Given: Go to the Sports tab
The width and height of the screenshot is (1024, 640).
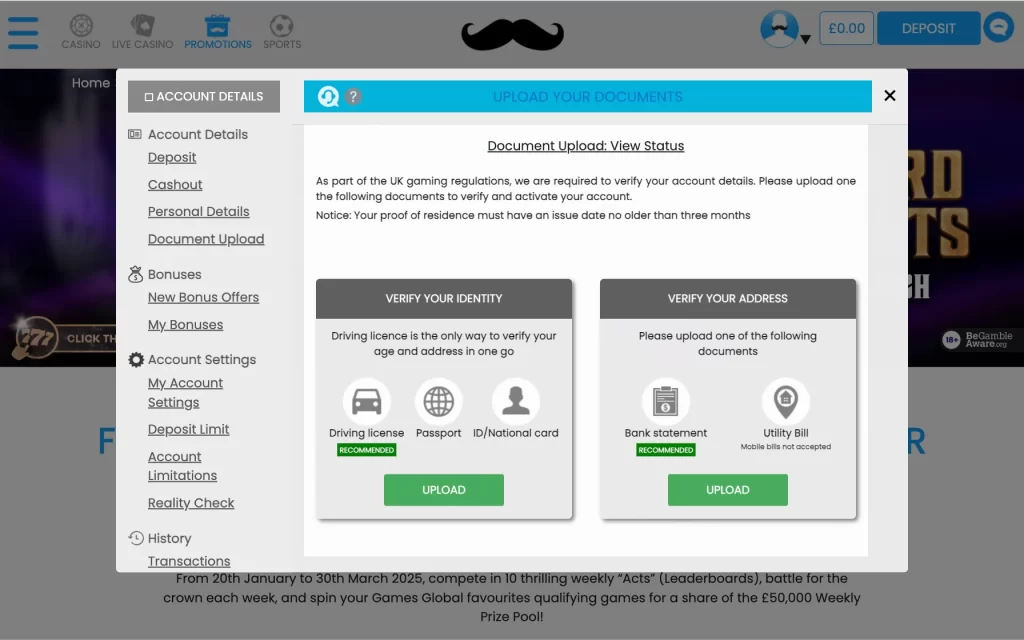Looking at the screenshot, I should pos(282,32).
